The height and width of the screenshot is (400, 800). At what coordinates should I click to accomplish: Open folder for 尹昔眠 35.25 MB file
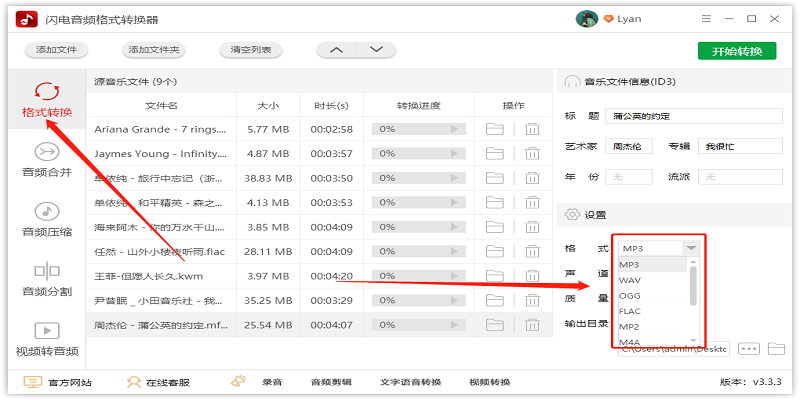[494, 301]
